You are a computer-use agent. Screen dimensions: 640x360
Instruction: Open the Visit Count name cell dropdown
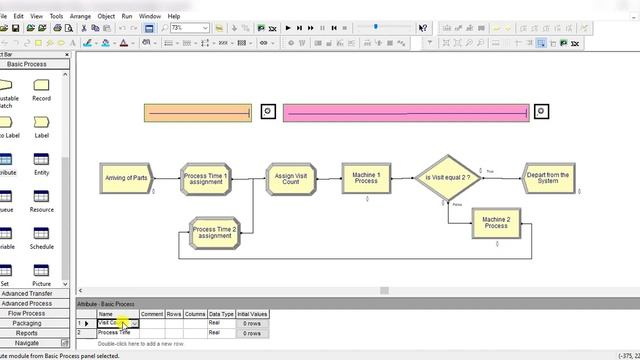click(x=134, y=324)
